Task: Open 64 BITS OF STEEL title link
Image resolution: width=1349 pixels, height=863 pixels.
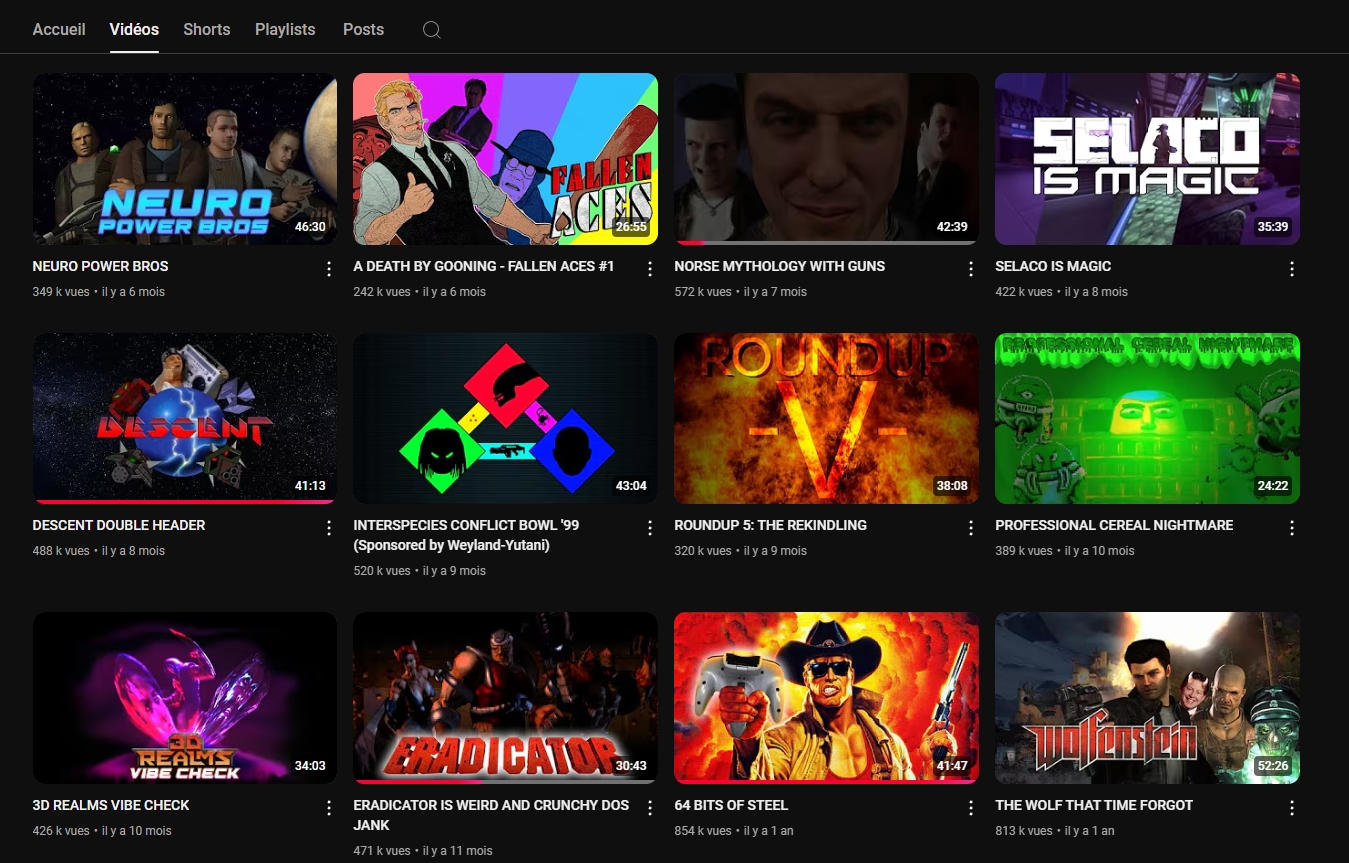Action: tap(731, 805)
